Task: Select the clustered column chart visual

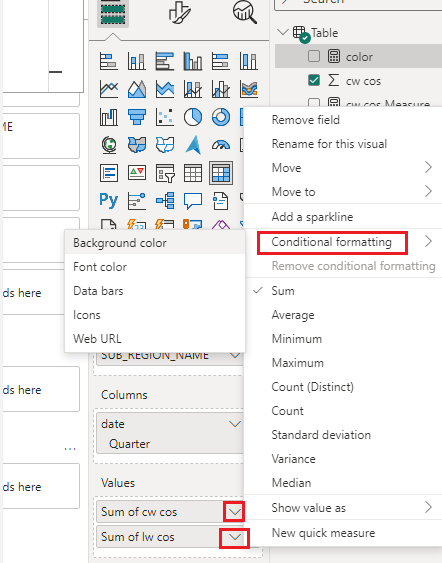Action: pyautogui.click(x=193, y=61)
